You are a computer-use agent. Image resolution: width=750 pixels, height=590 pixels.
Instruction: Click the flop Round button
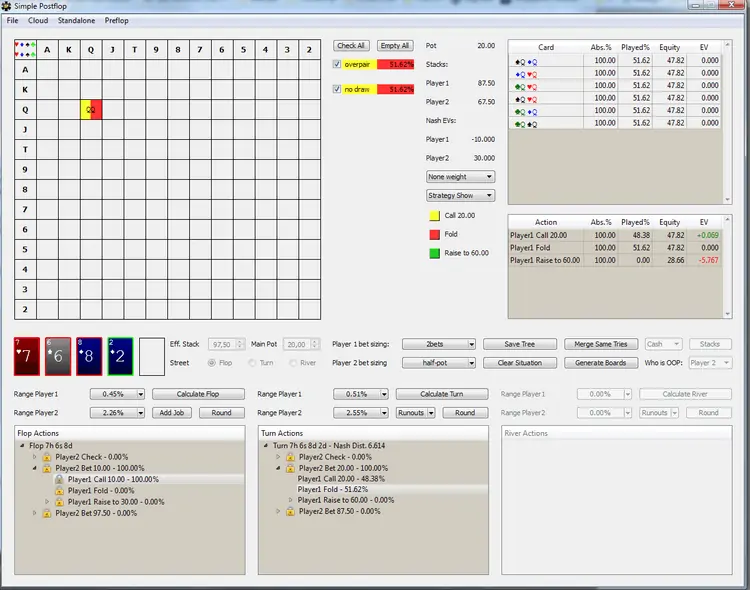pyautogui.click(x=221, y=412)
